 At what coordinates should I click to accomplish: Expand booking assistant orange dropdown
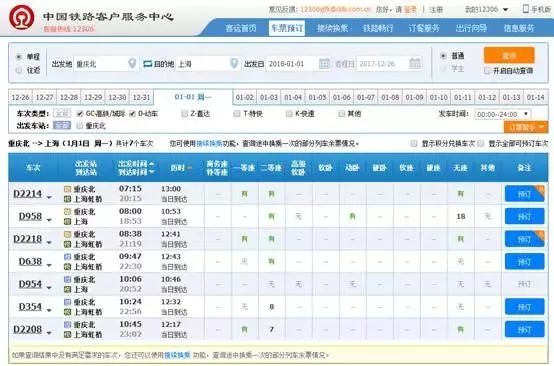[526, 127]
